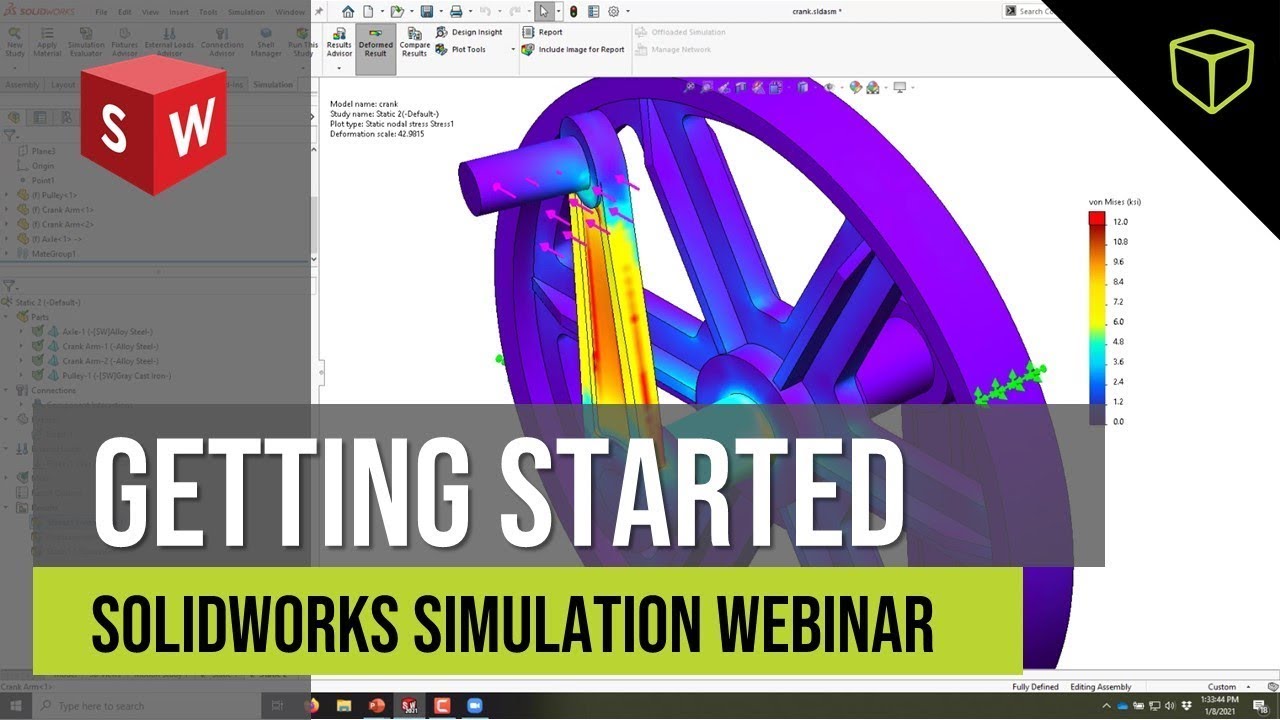The height and width of the screenshot is (720, 1280).
Task: Open the Tools menu
Action: tap(208, 12)
